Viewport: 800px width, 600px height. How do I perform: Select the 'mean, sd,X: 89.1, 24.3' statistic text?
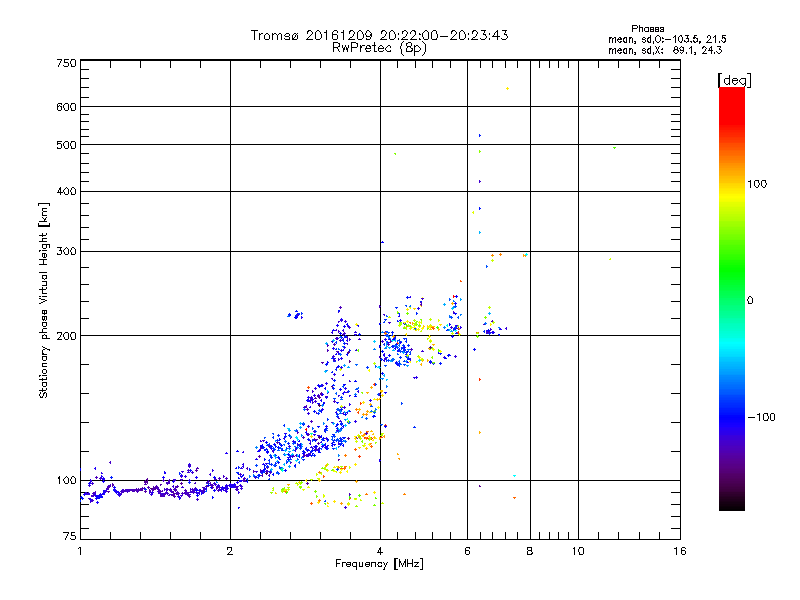tap(665, 50)
